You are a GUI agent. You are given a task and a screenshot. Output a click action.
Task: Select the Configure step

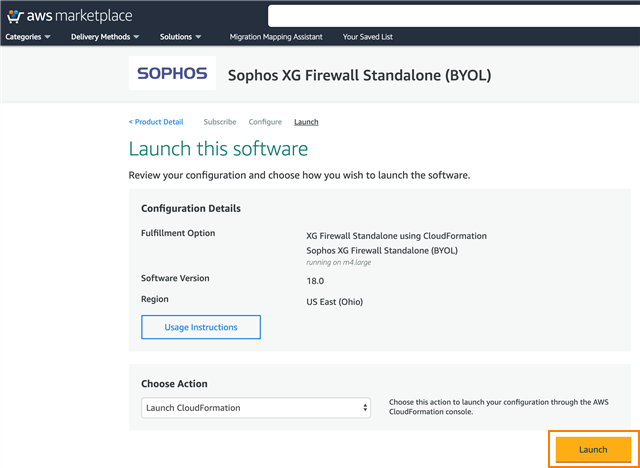tap(265, 122)
